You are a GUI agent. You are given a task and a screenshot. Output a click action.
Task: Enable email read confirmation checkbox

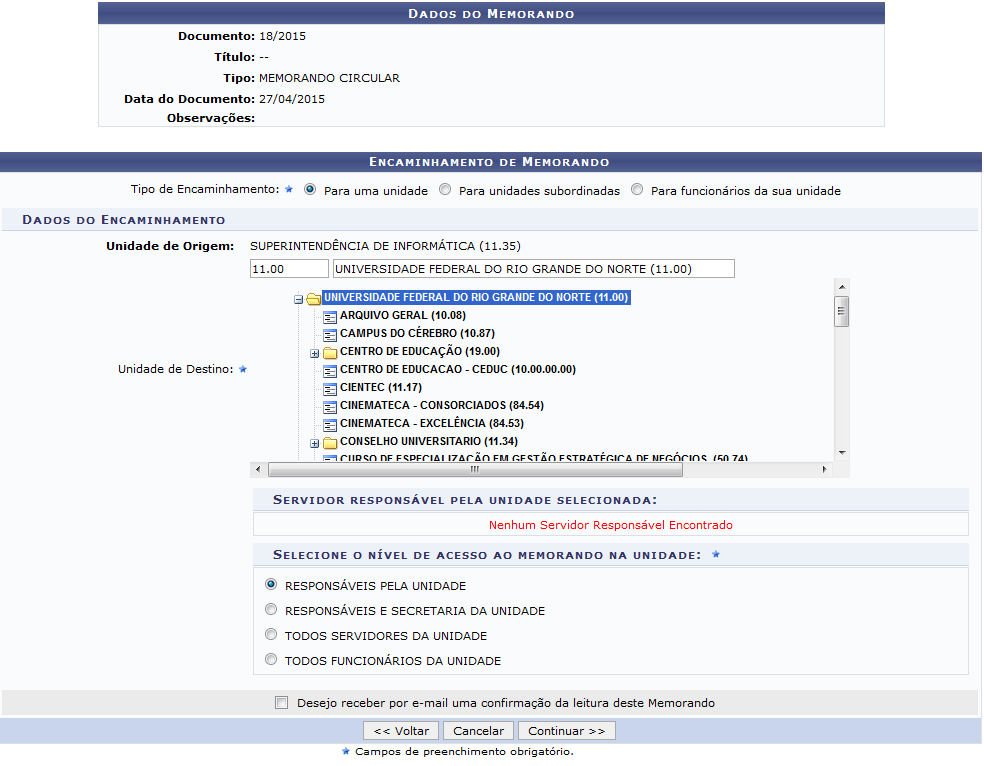point(281,703)
